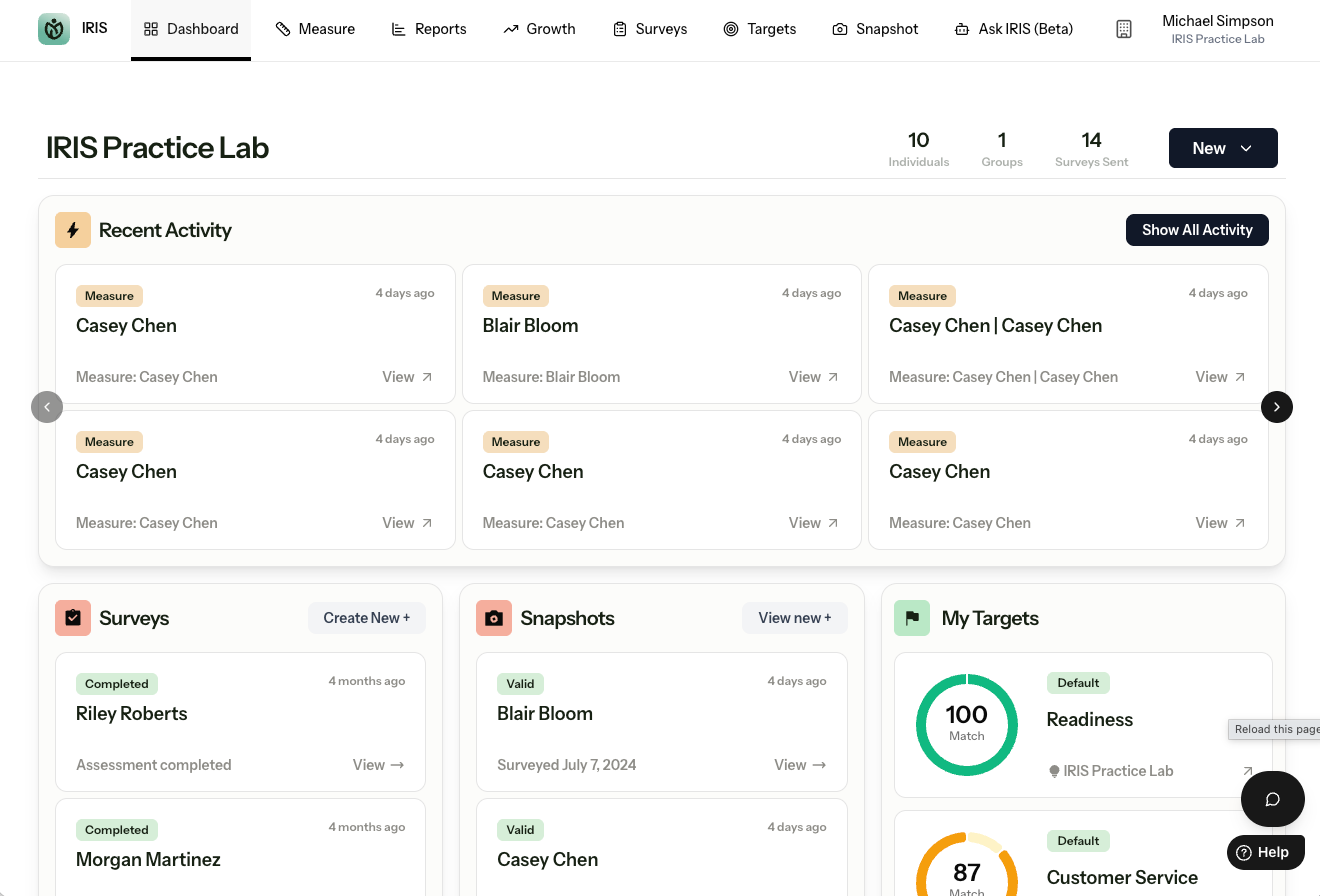1320x896 pixels.
Task: Expand the New dropdown button
Action: pyautogui.click(x=1223, y=148)
